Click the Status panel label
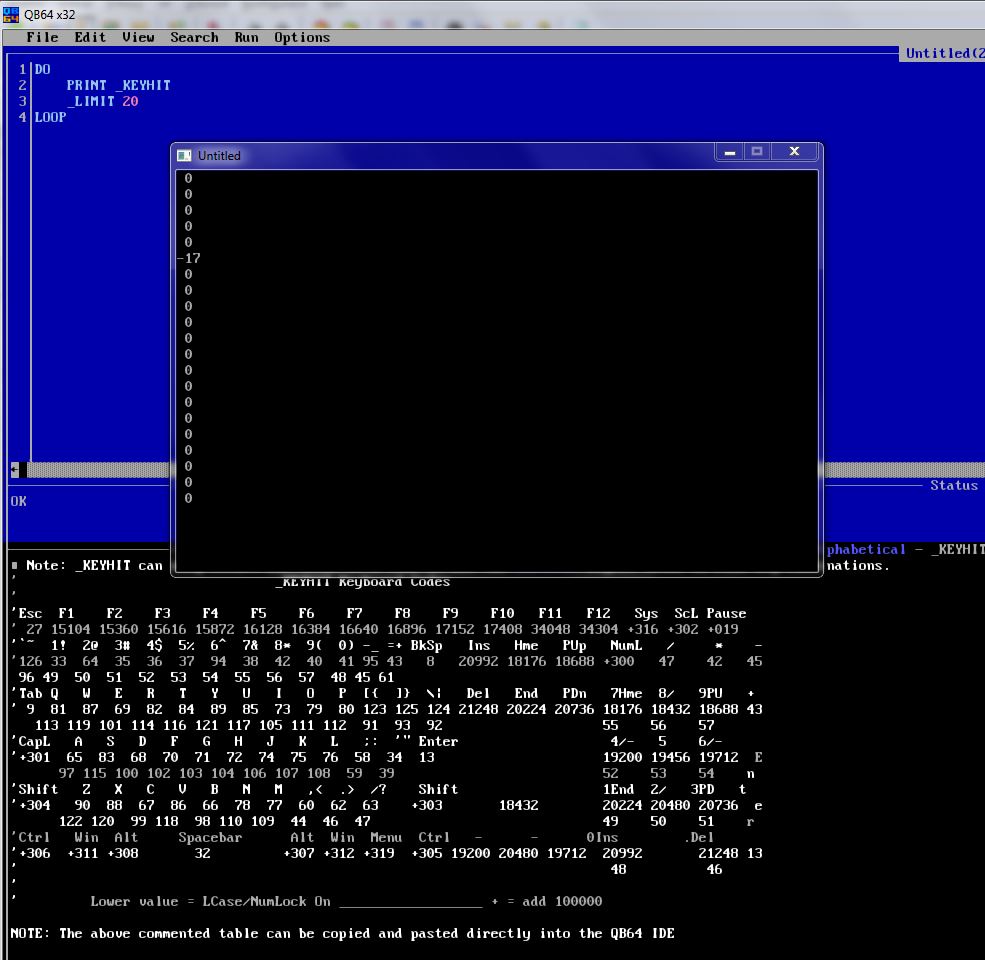The width and height of the screenshot is (985, 960). pos(954,485)
